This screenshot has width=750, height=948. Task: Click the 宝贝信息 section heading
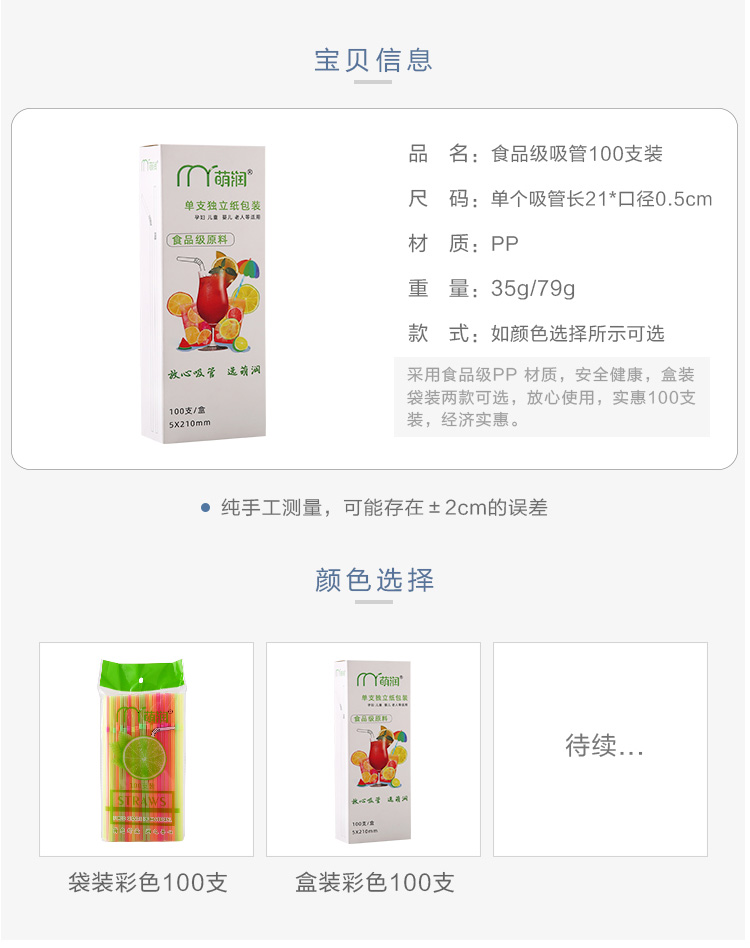(373, 60)
